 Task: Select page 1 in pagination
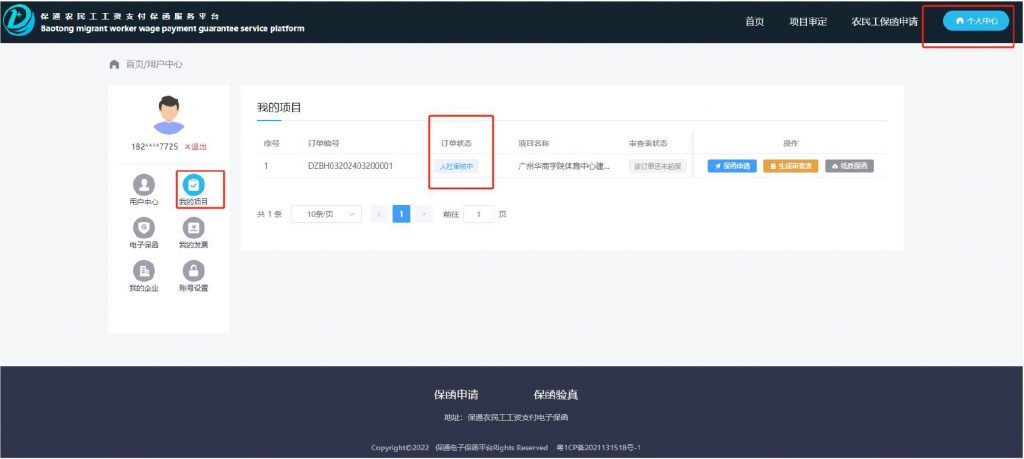[401, 214]
